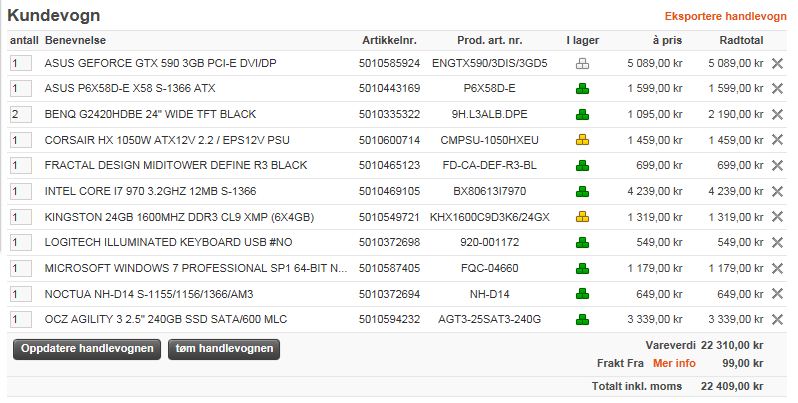798x403 pixels.
Task: Focus quantity field for OCZ AGILITY 3
Action: pyautogui.click(x=21, y=320)
